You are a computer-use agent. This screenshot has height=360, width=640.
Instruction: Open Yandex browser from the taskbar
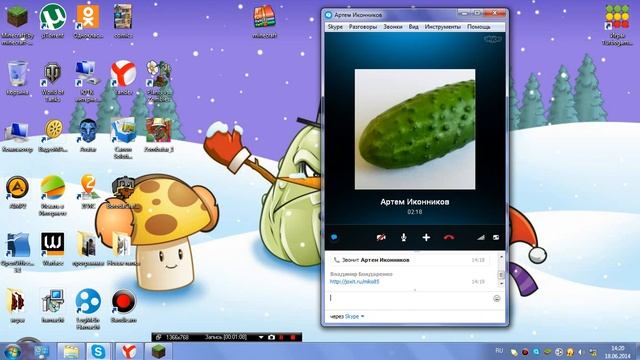point(129,351)
